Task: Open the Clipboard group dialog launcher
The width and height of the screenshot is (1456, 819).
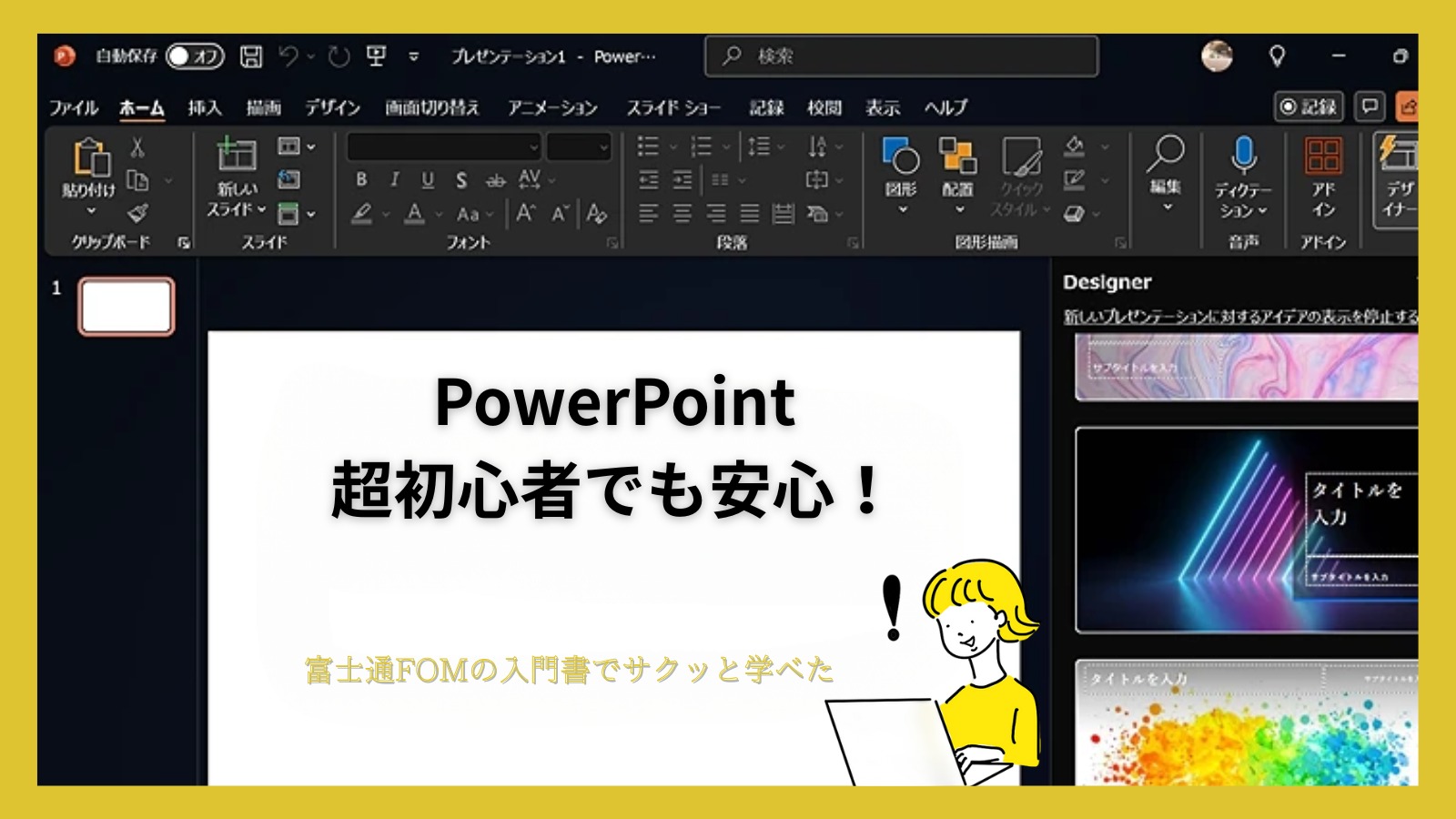Action: [x=184, y=243]
